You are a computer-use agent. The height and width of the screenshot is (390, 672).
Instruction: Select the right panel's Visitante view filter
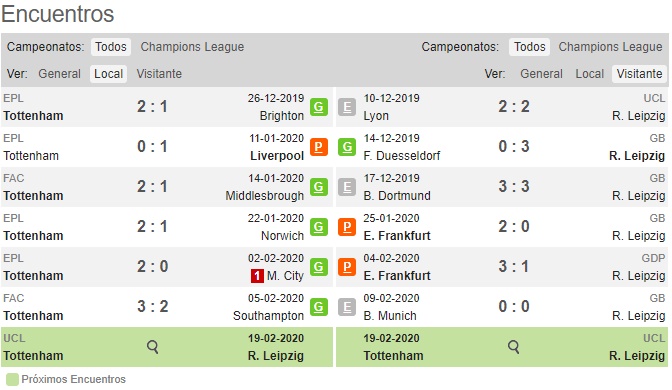639,74
